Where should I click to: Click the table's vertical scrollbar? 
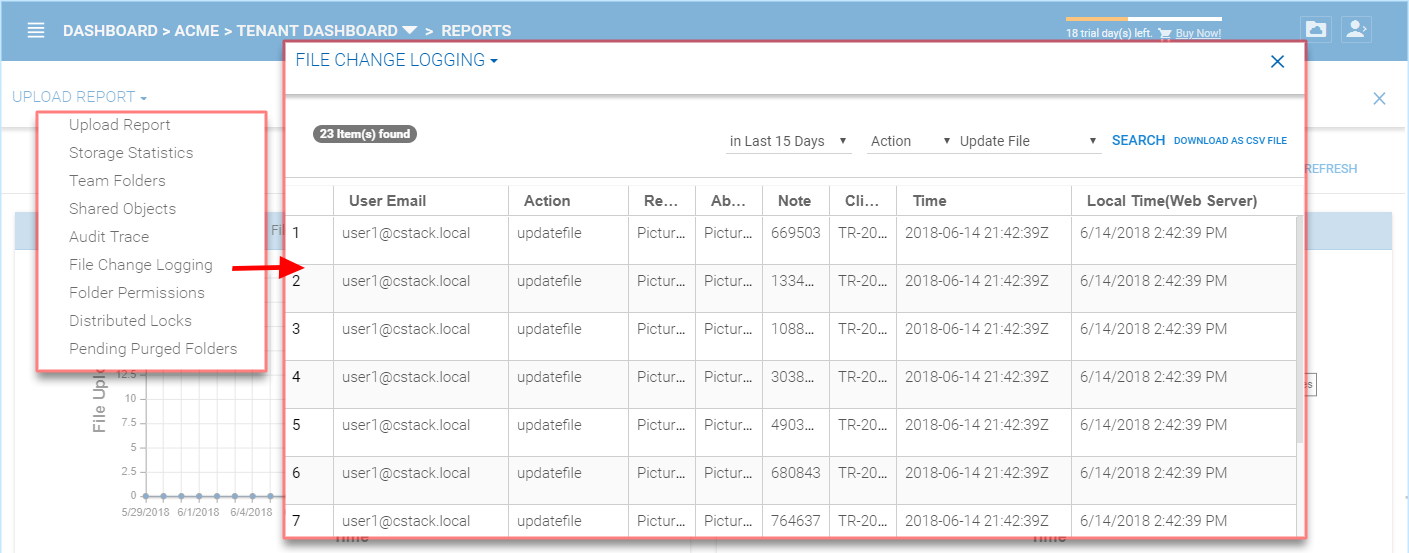pyautogui.click(x=1300, y=330)
